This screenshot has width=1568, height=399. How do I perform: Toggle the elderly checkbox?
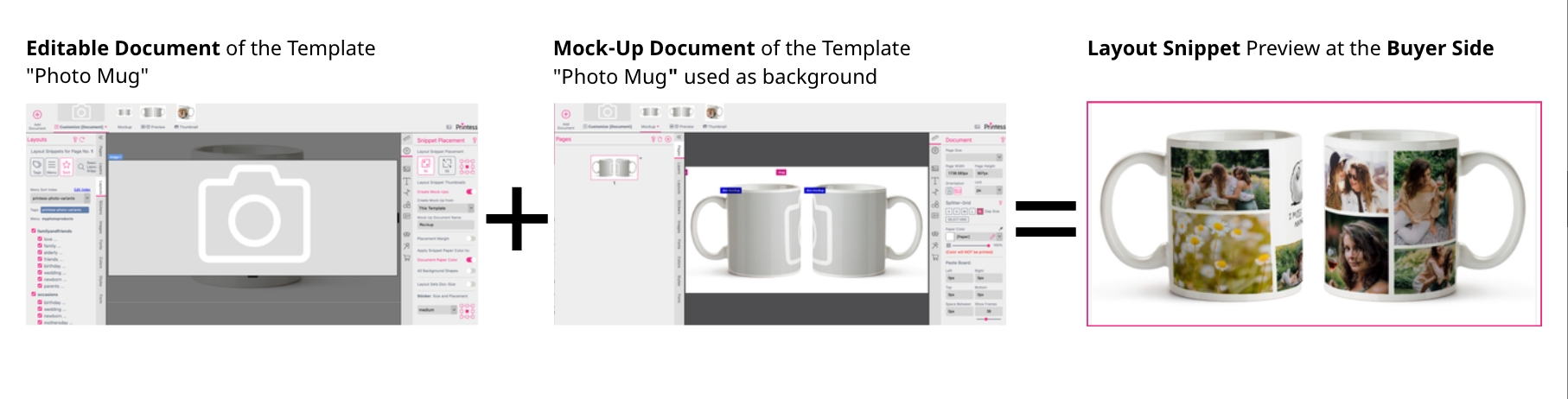[40, 252]
